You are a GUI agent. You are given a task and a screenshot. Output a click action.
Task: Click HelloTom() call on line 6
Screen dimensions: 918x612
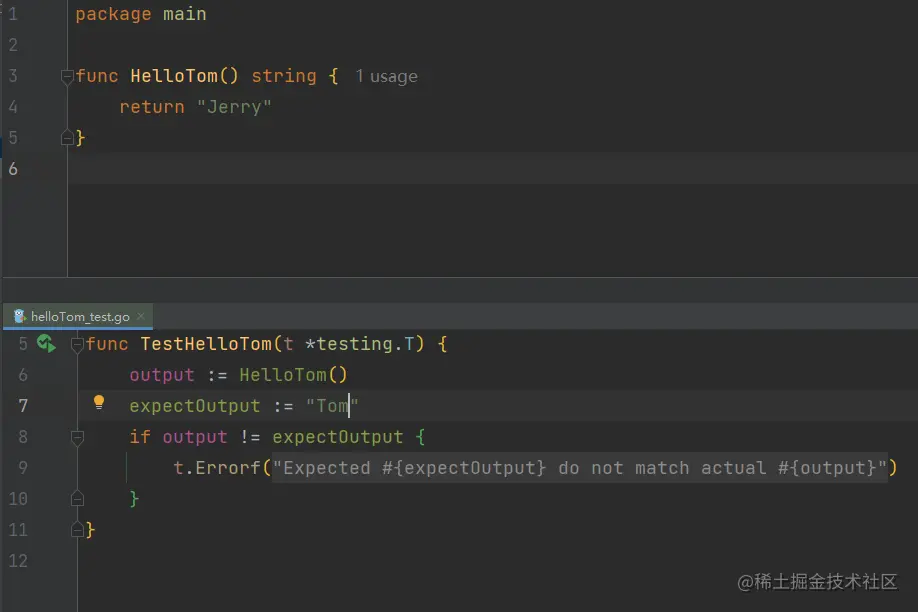coord(293,375)
